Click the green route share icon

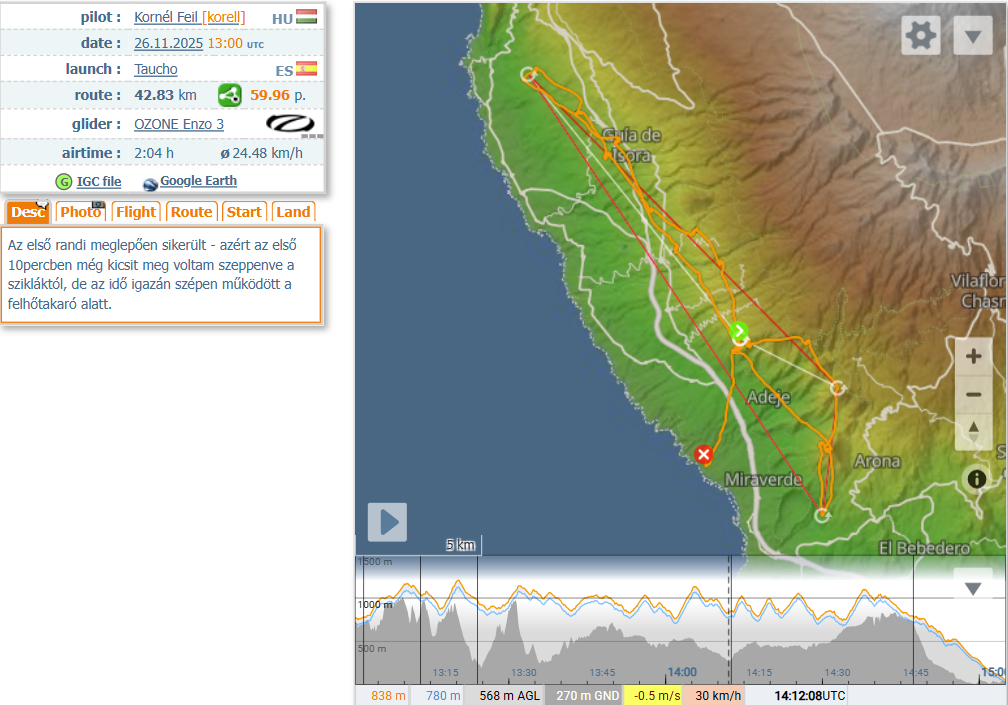click(x=230, y=96)
